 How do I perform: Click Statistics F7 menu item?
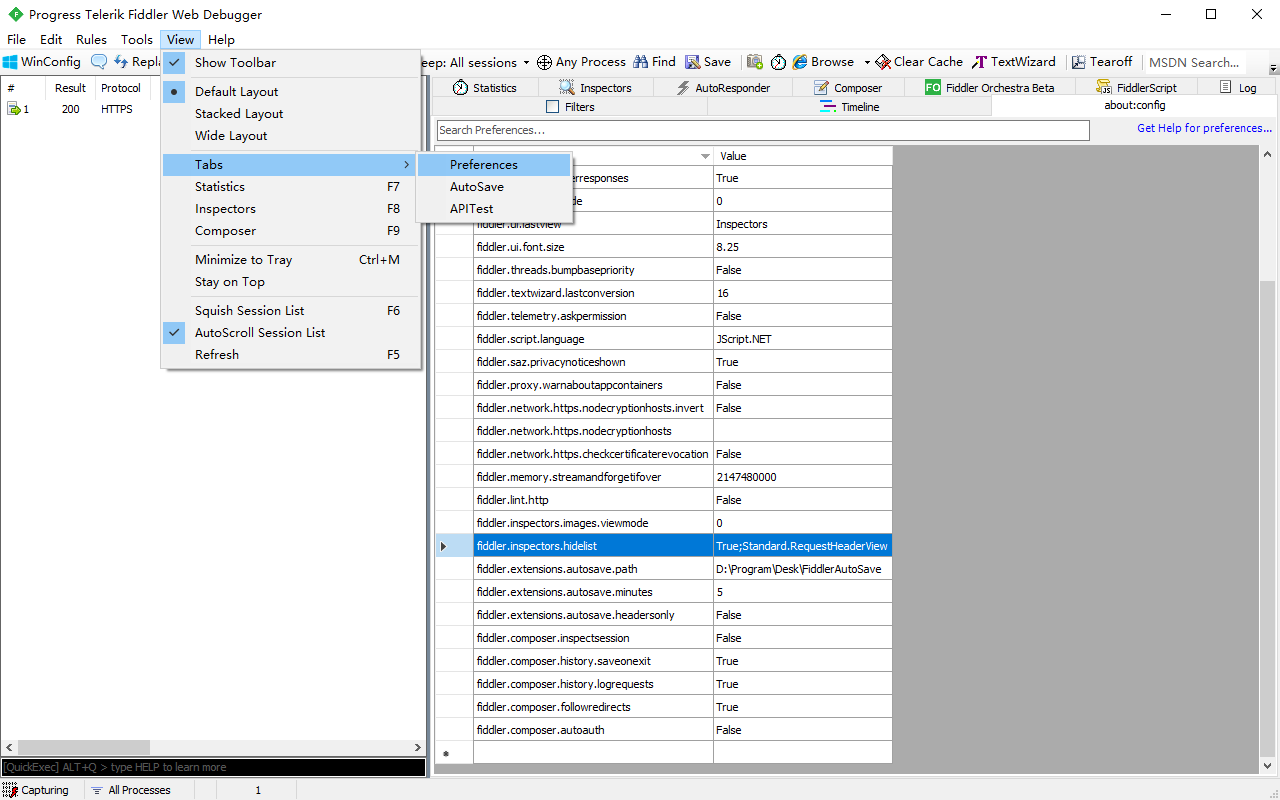(291, 187)
